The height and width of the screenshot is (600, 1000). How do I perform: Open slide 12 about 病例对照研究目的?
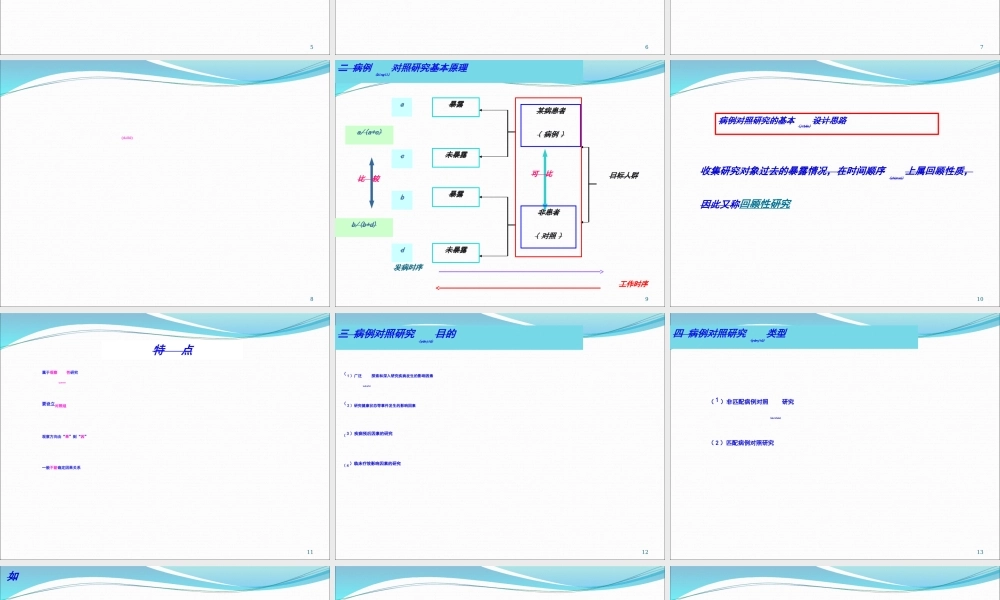coord(499,436)
